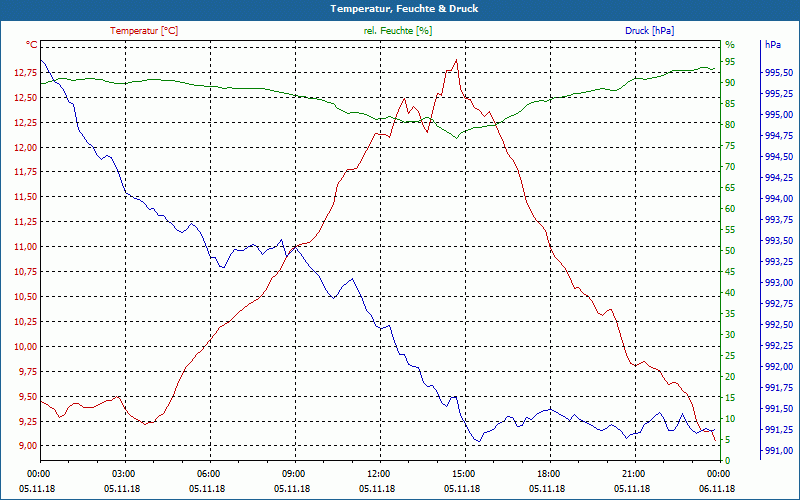Click the red '°C' axis unit label
The width and height of the screenshot is (800, 500).
pyautogui.click(x=32, y=45)
